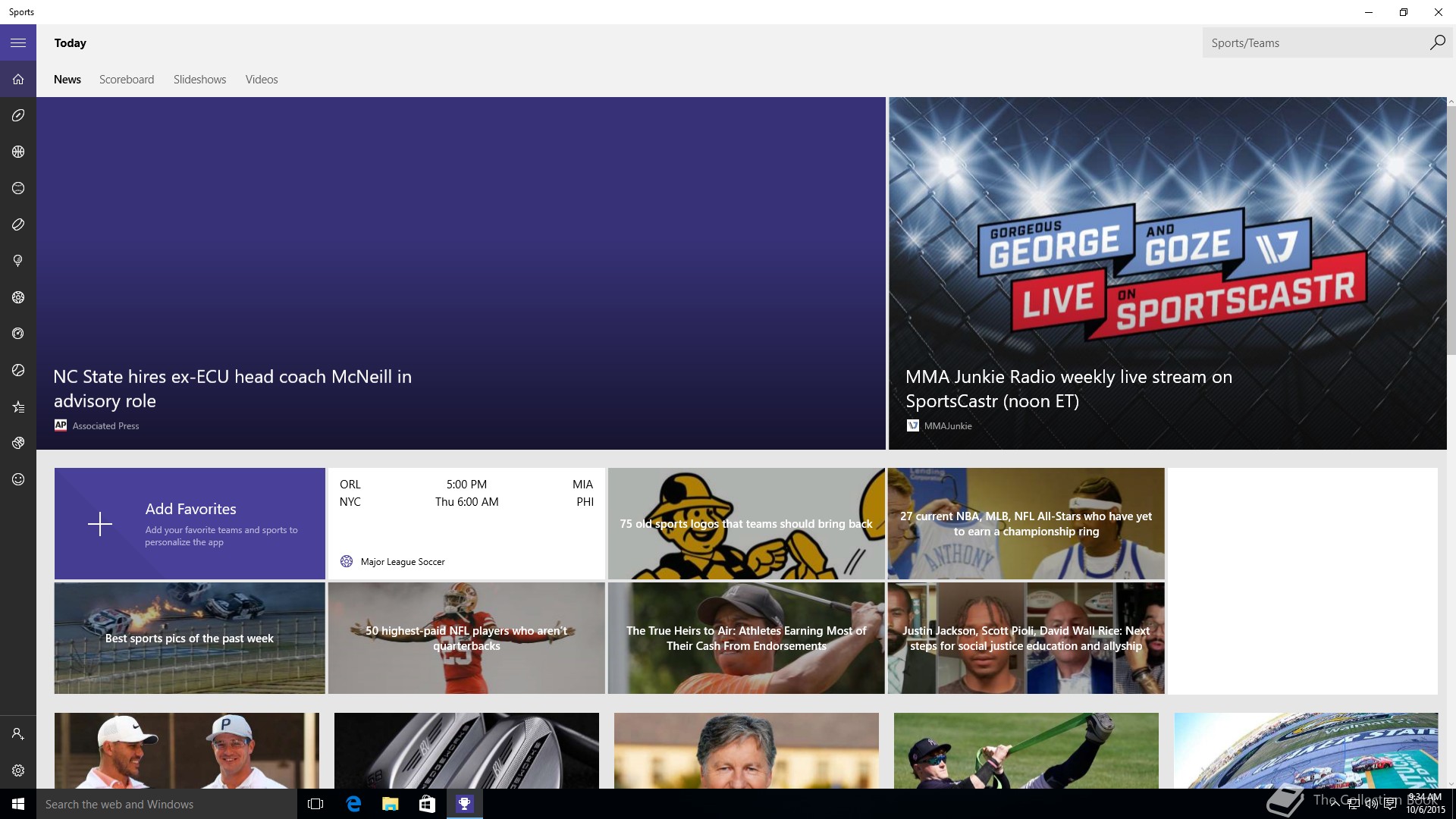Viewport: 1456px width, 819px height.
Task: Open the soccer ball section in sidebar
Action: (18, 297)
